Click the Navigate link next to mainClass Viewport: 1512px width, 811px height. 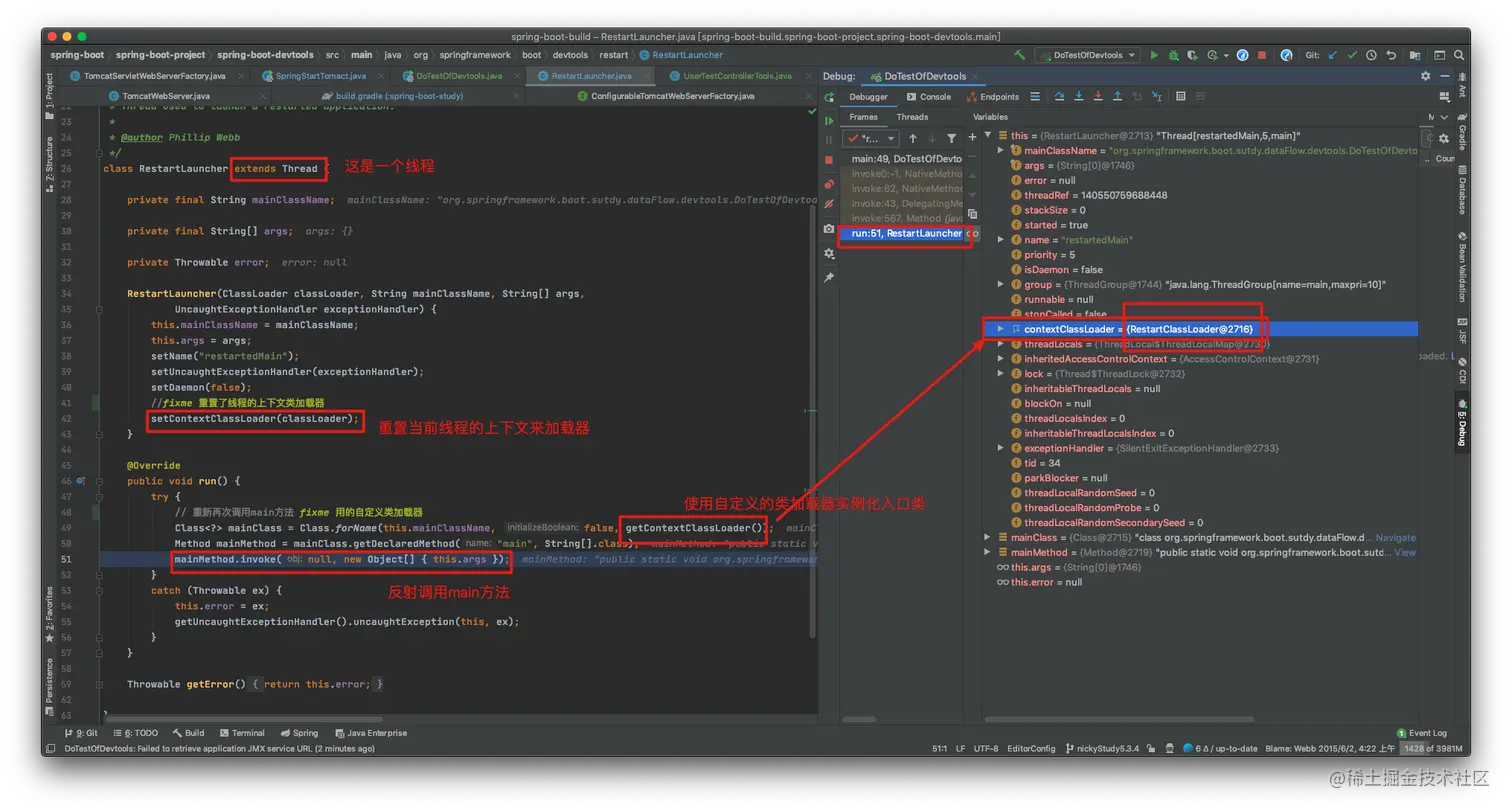click(1396, 537)
